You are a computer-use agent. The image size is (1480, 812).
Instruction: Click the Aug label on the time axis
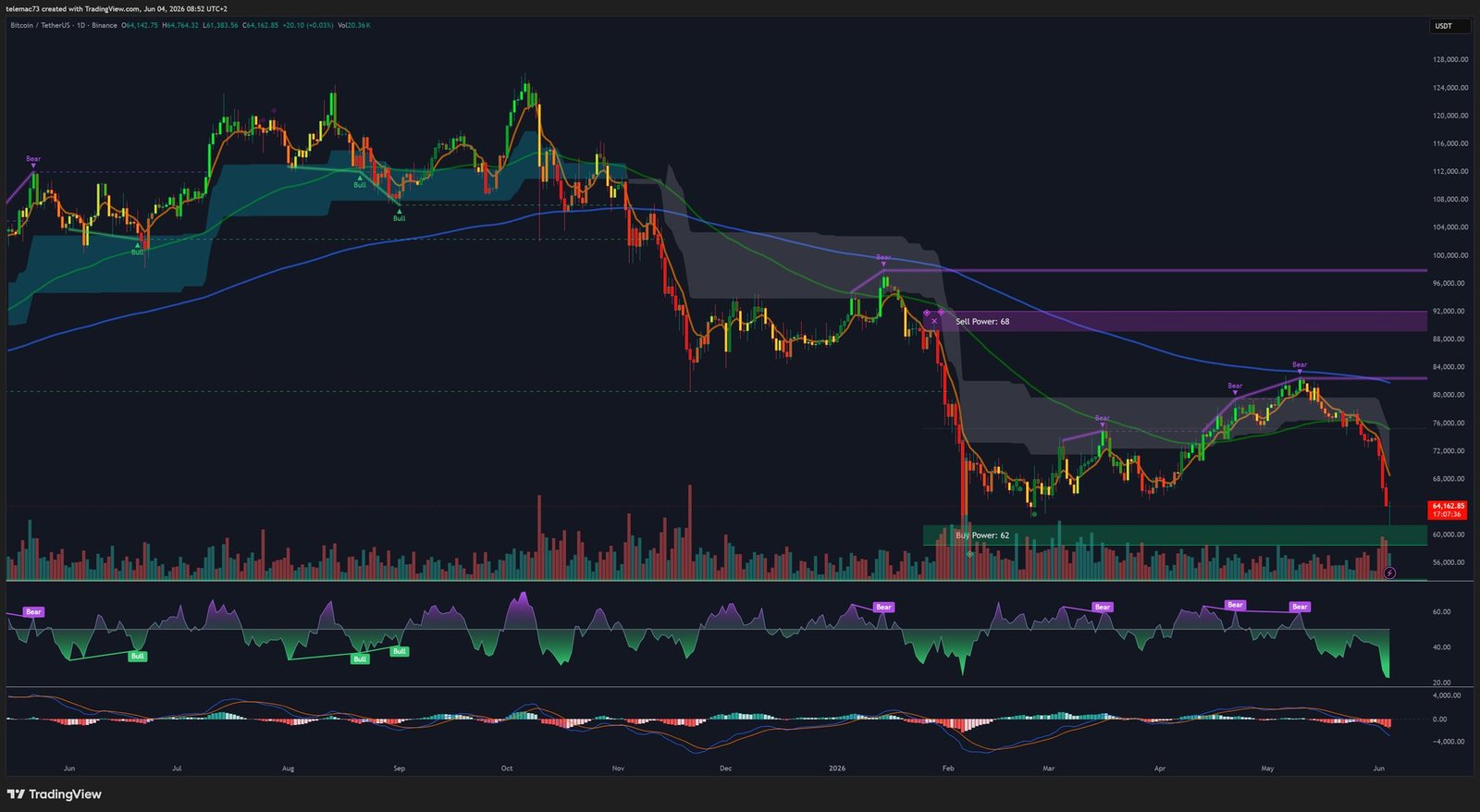[288, 769]
